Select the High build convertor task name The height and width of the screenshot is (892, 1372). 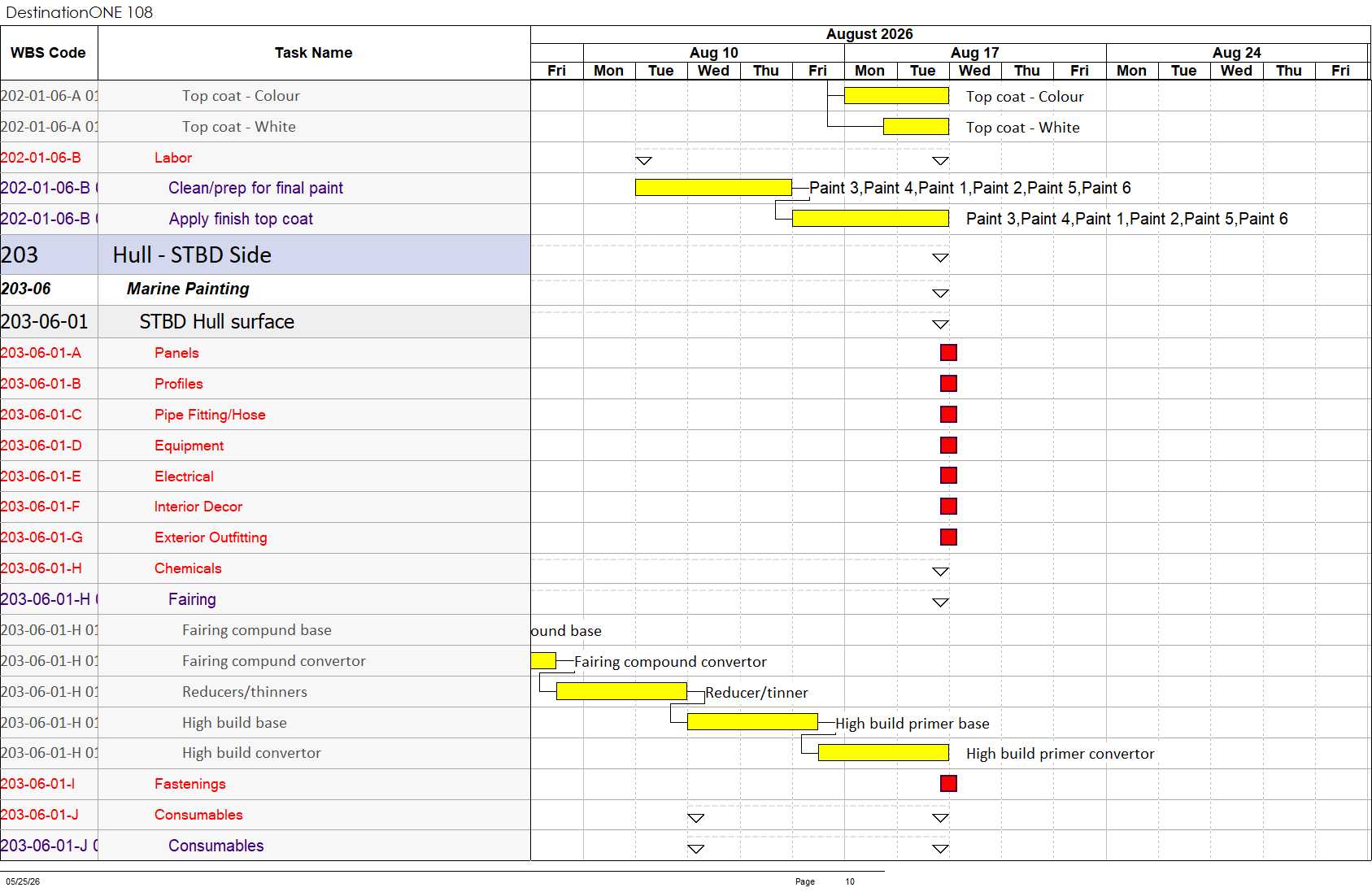coord(251,753)
